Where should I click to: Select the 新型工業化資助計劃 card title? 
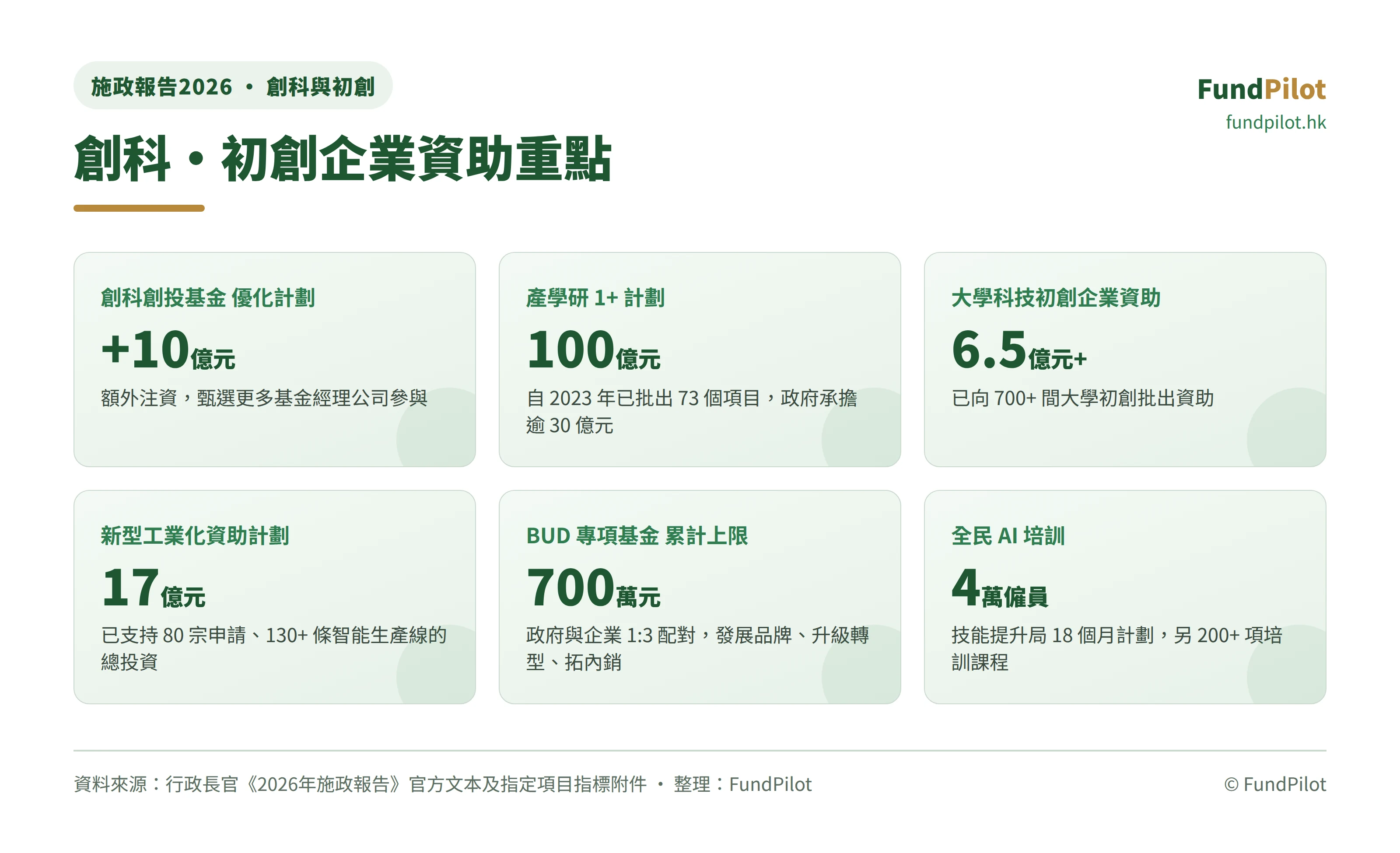tap(195, 535)
